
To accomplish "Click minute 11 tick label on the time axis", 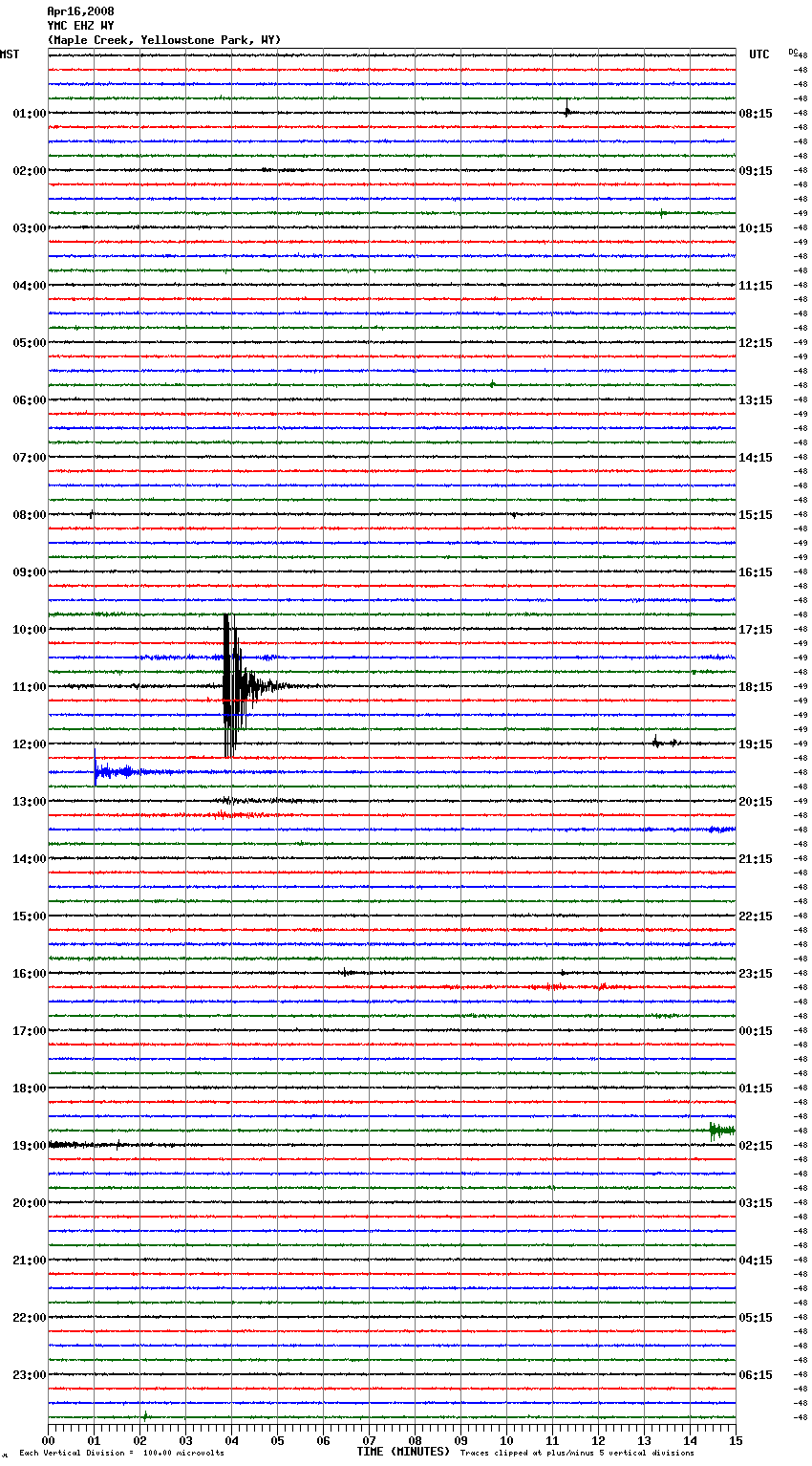I will (552, 1440).
